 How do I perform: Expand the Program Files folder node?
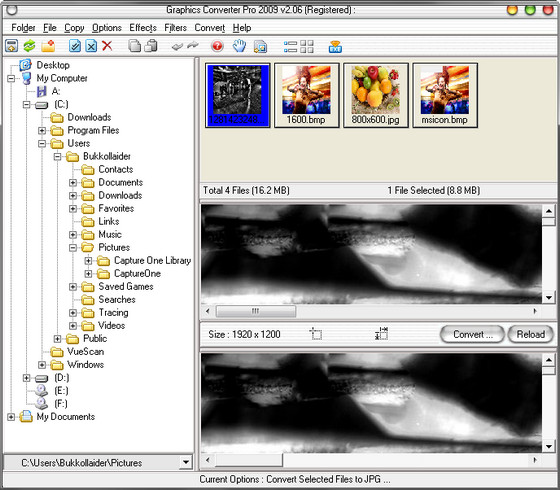pyautogui.click(x=42, y=130)
